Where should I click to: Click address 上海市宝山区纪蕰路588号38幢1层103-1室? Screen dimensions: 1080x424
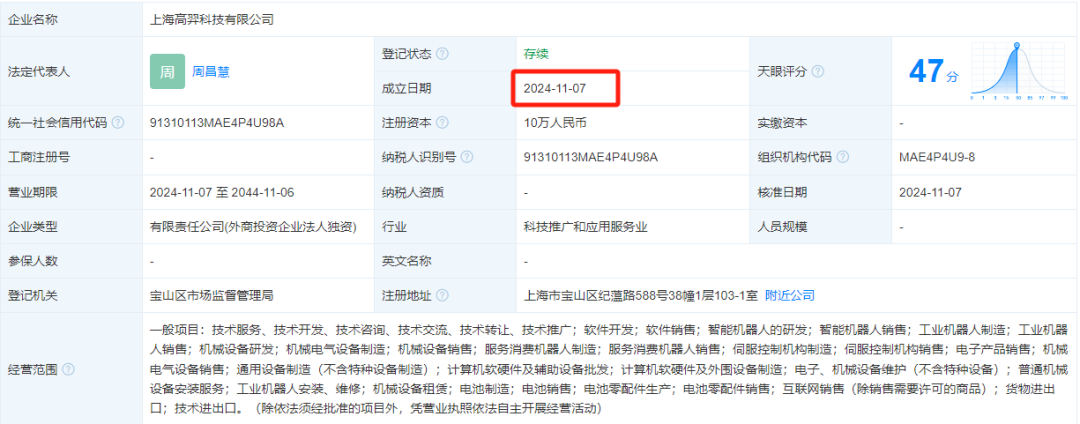click(x=641, y=296)
